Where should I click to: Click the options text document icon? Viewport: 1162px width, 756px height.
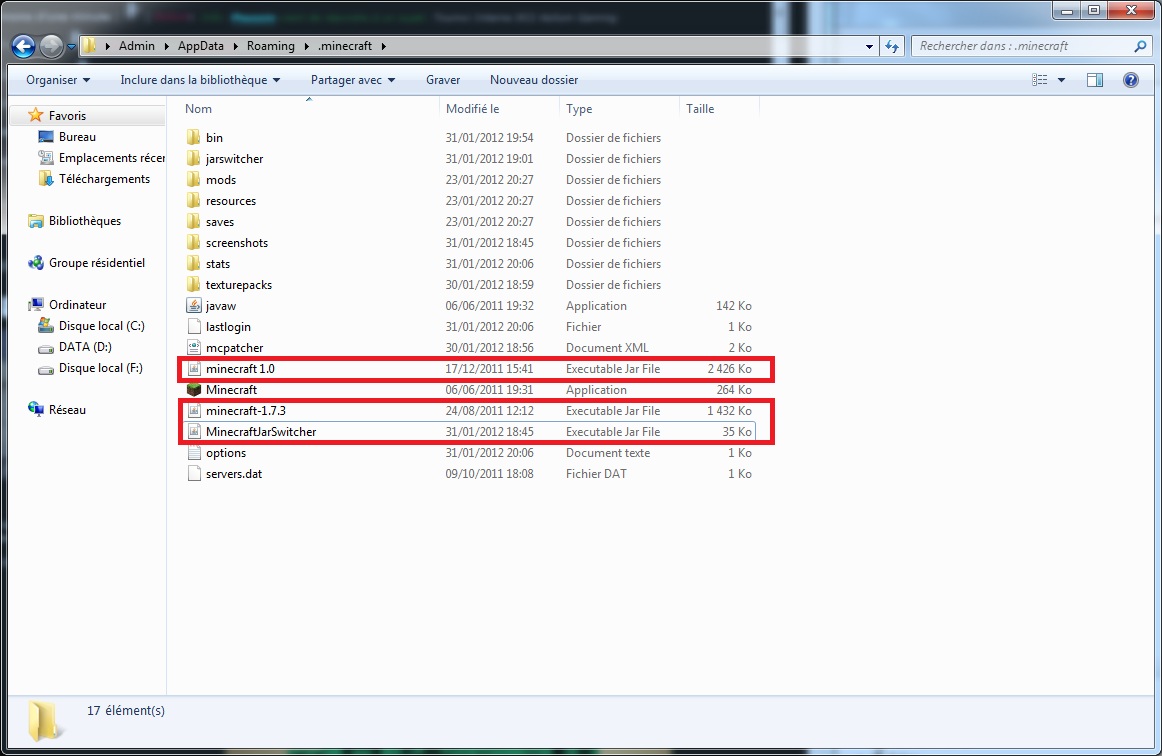pyautogui.click(x=193, y=453)
